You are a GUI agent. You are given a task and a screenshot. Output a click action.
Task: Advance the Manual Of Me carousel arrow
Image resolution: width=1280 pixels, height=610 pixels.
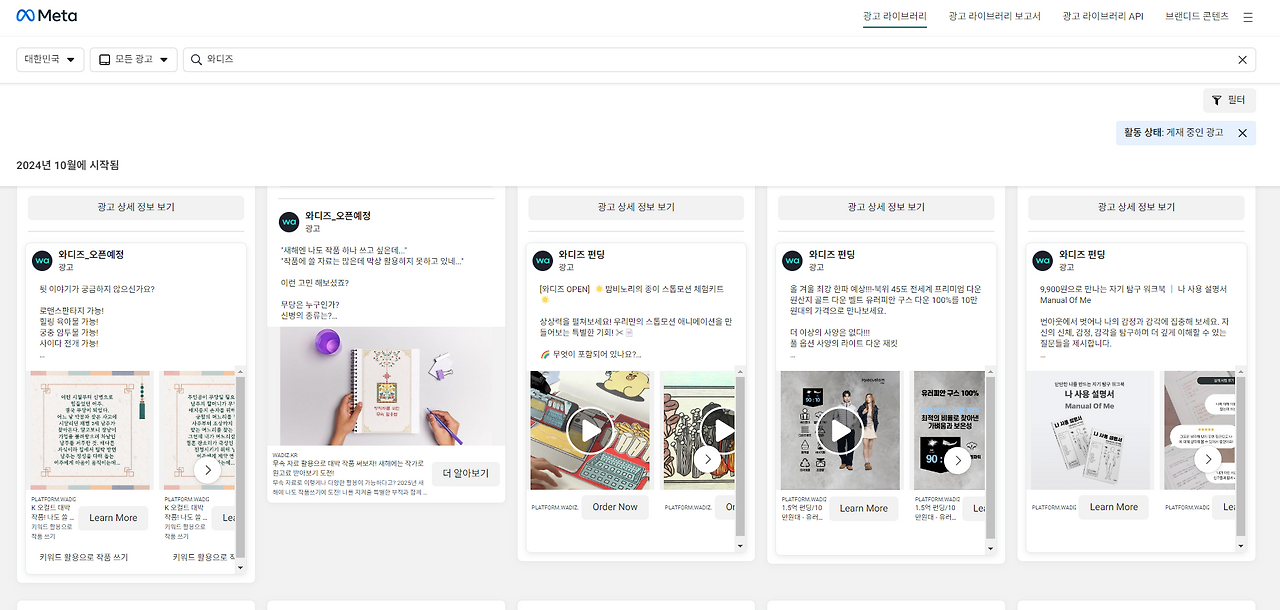coord(1207,460)
